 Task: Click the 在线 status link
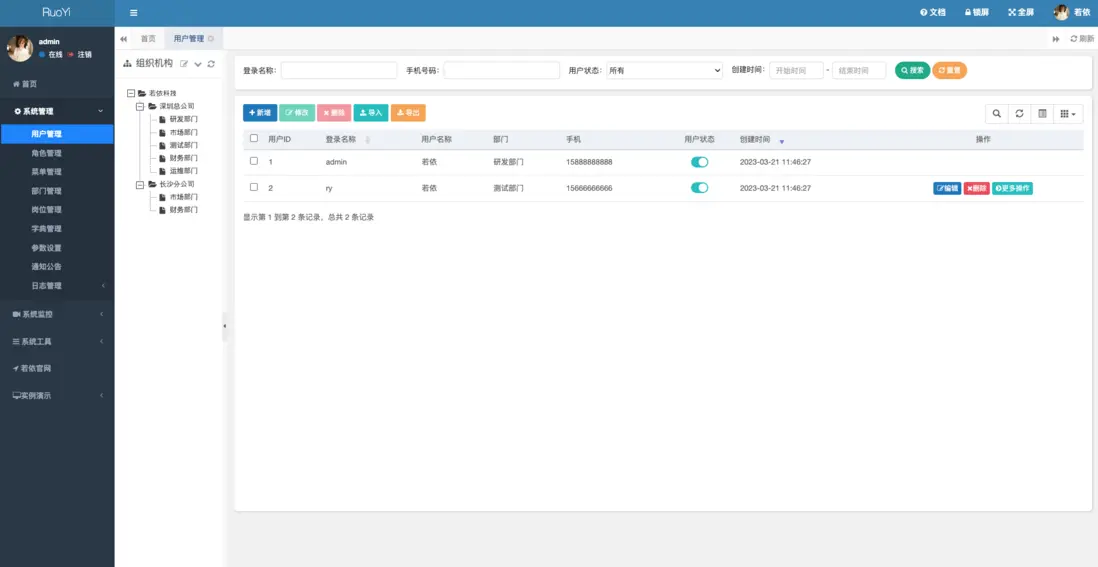(51, 55)
